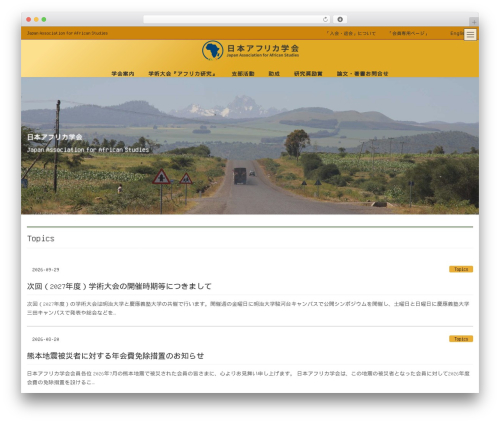Image resolution: width=500 pixels, height=423 pixels.
Task: Click the date above the 学術大会 article
Action: pyautogui.click(x=46, y=270)
